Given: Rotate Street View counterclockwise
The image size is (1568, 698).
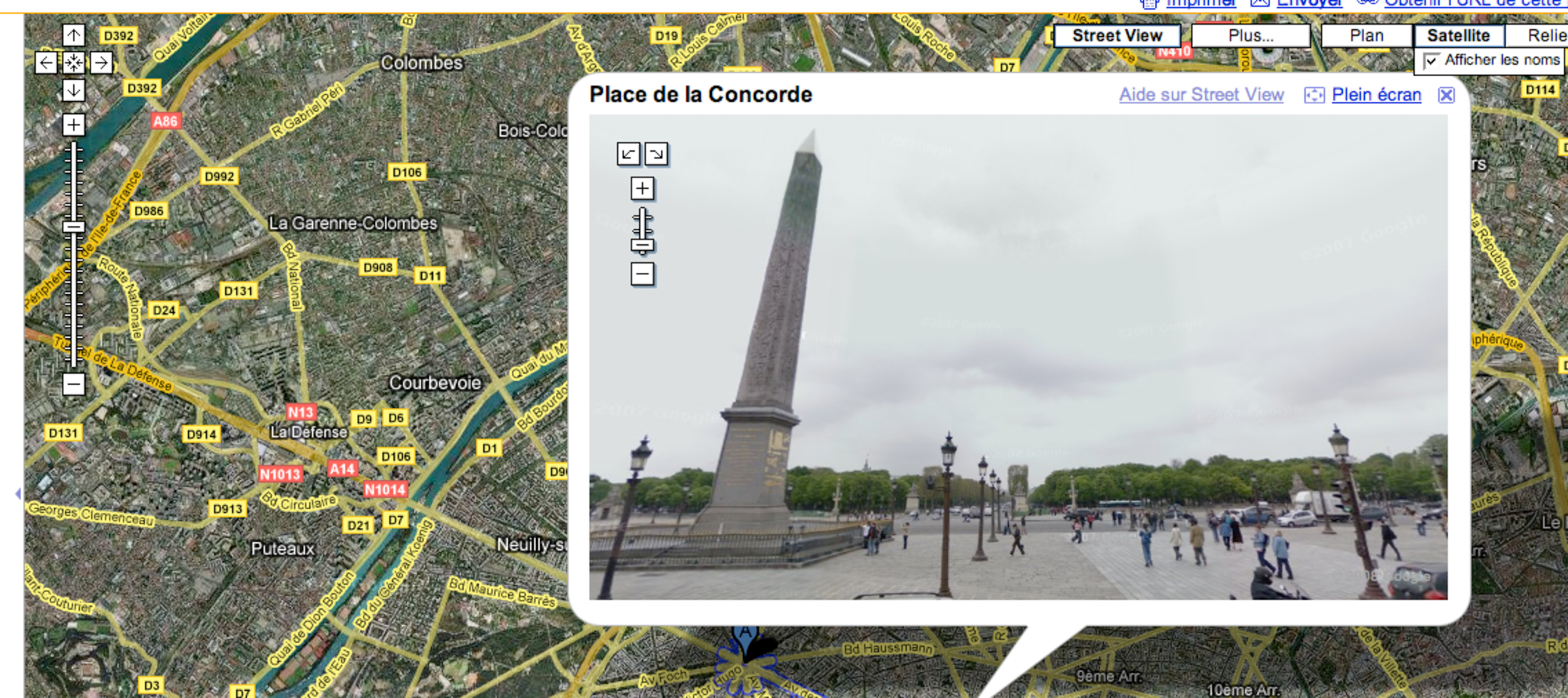Looking at the screenshot, I should tap(628, 154).
